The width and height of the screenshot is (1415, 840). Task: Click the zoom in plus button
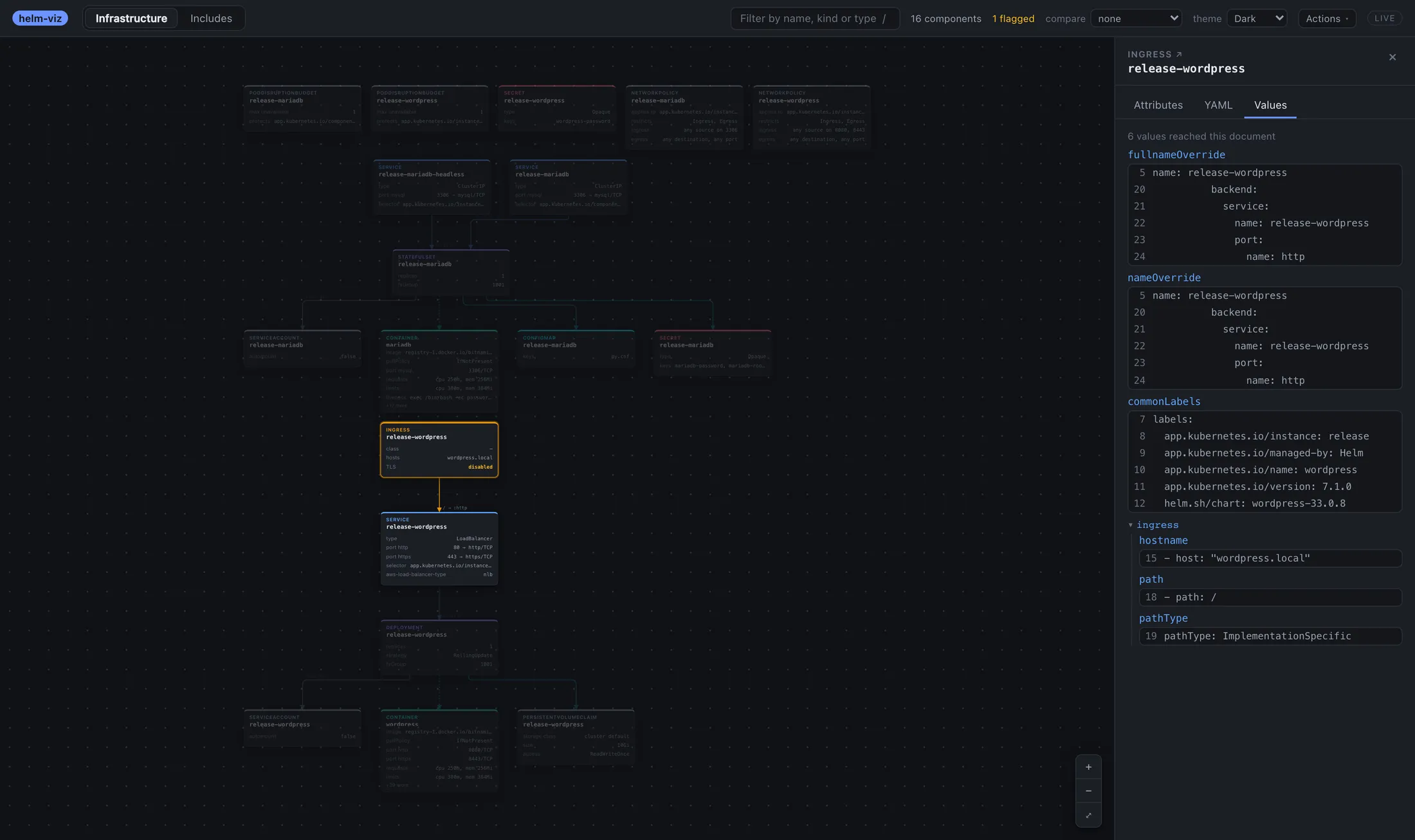(1088, 767)
